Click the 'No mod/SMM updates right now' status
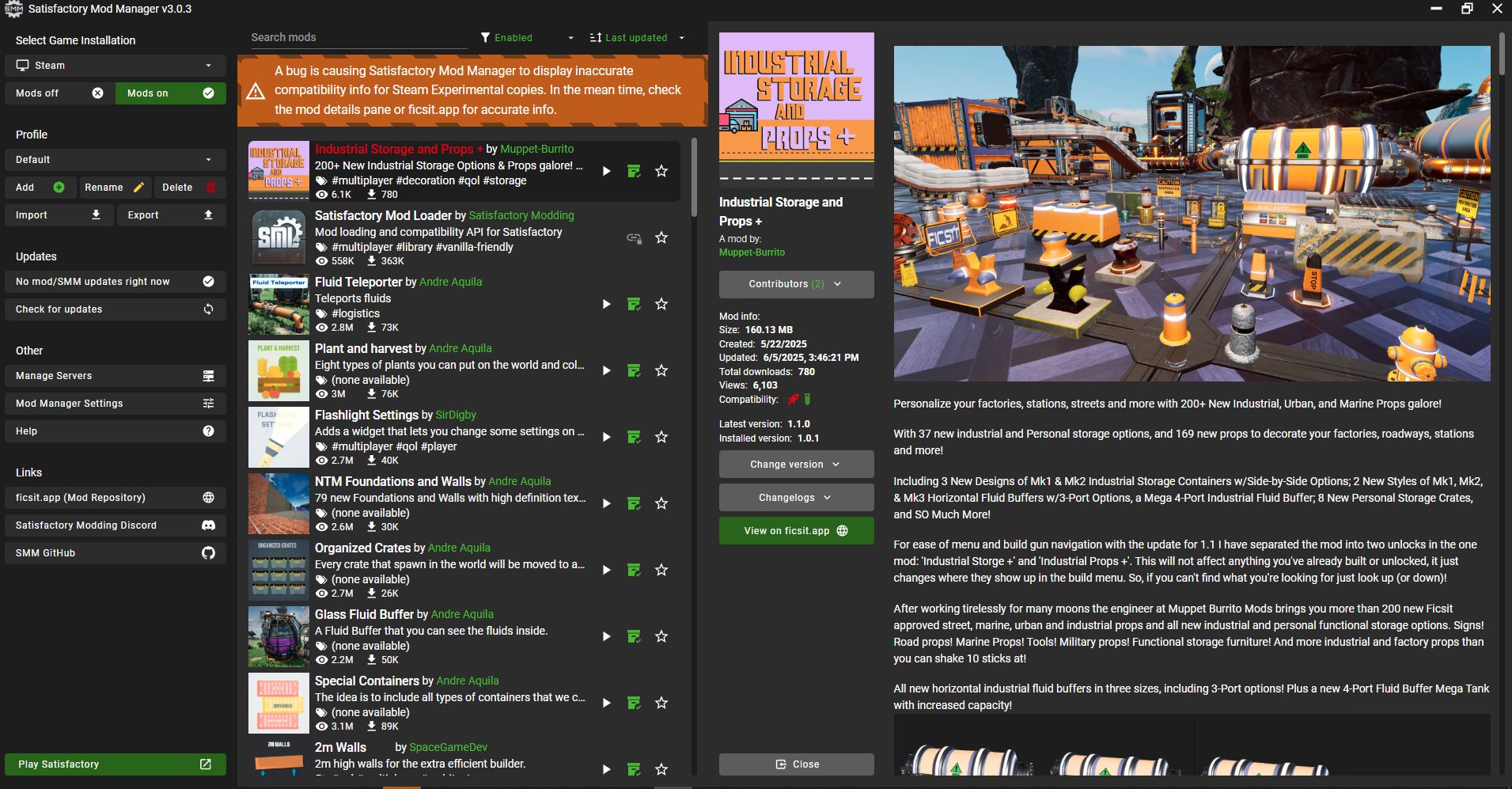This screenshot has width=1512, height=789. [x=116, y=282]
